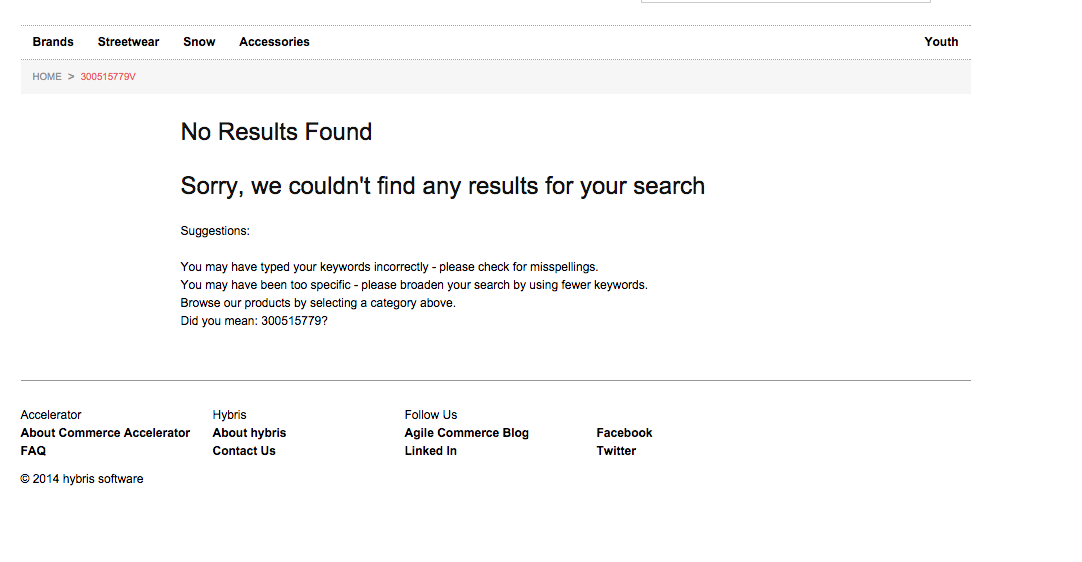Click the Contact Us link
Viewport: 1082px width, 562px height.
click(244, 451)
